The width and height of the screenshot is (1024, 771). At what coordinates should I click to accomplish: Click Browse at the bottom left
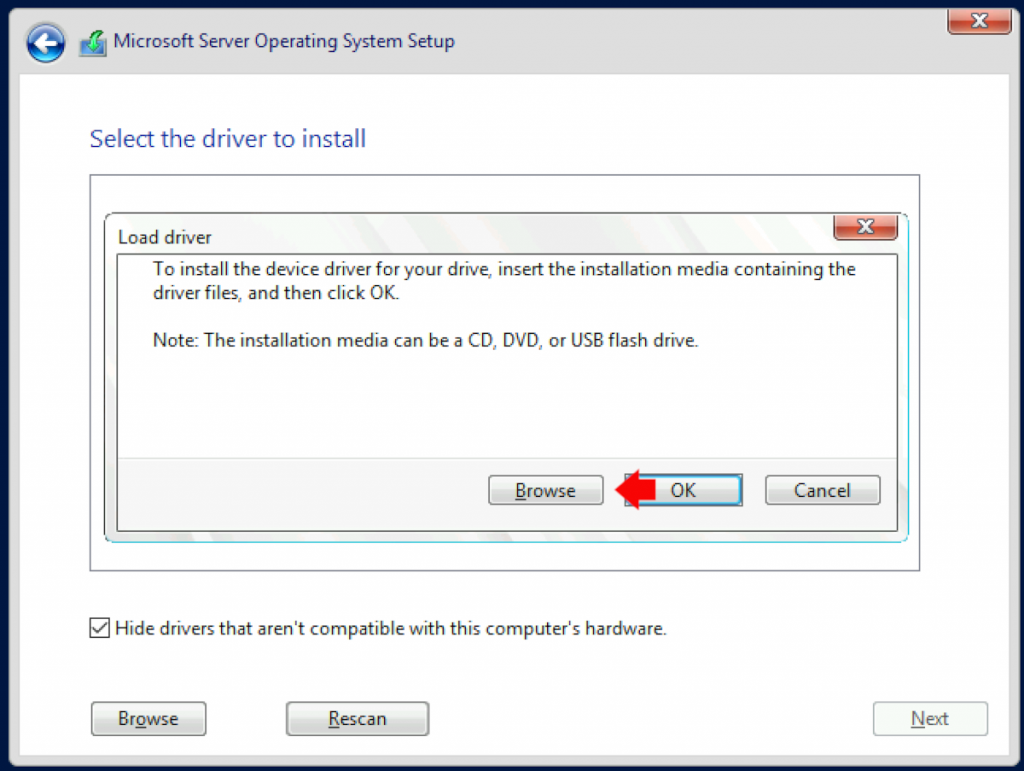(x=148, y=718)
